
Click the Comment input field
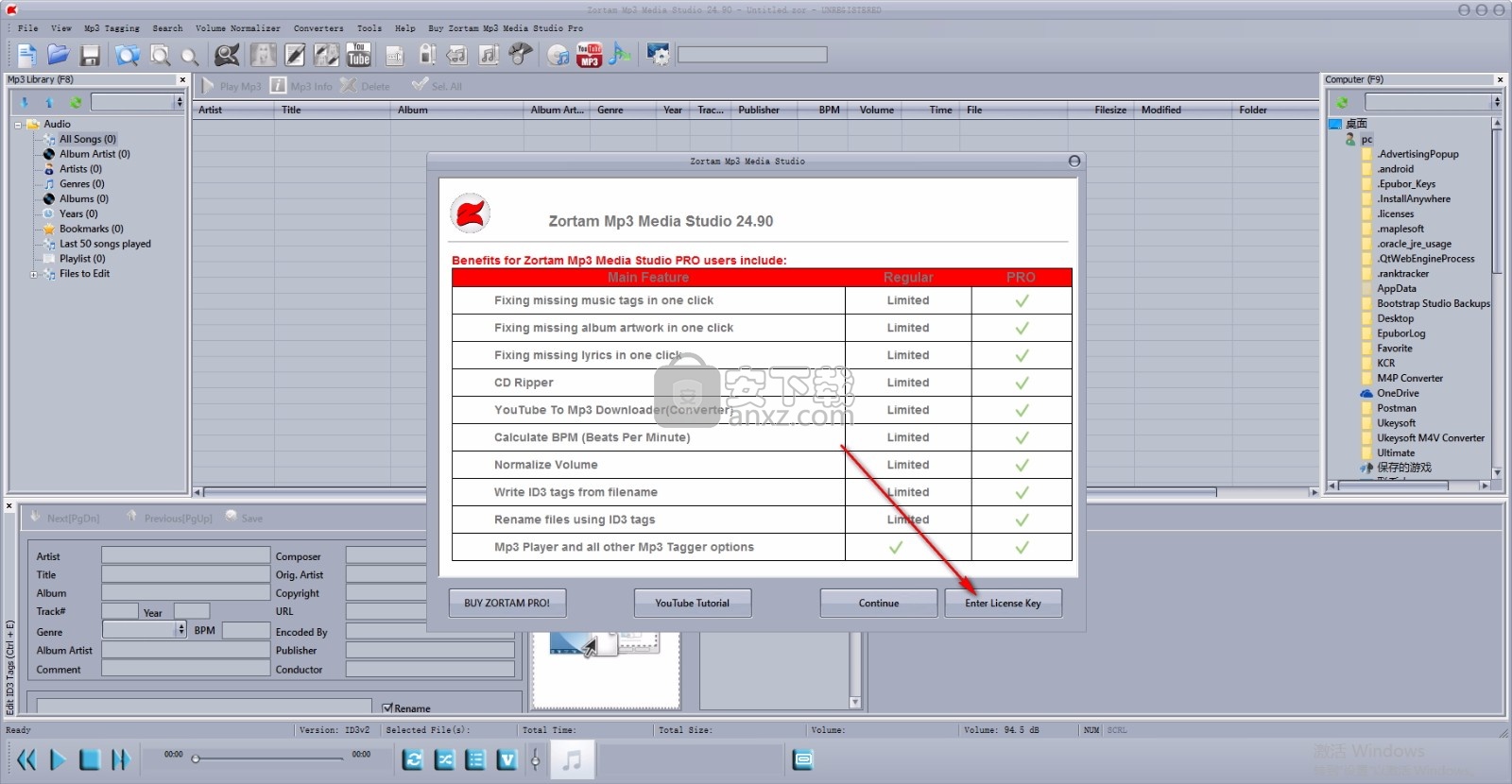[x=185, y=669]
